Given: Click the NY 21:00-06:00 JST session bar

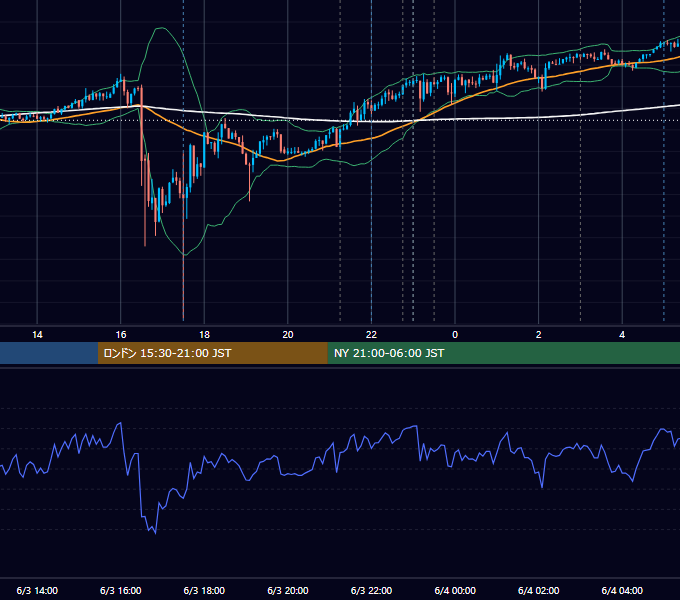Looking at the screenshot, I should [503, 353].
